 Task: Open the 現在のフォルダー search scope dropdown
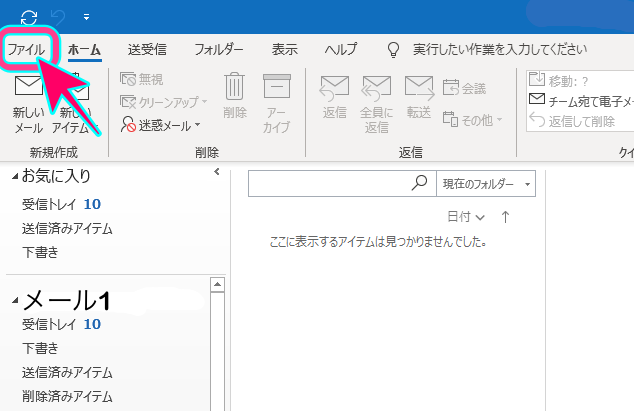pyautogui.click(x=486, y=184)
